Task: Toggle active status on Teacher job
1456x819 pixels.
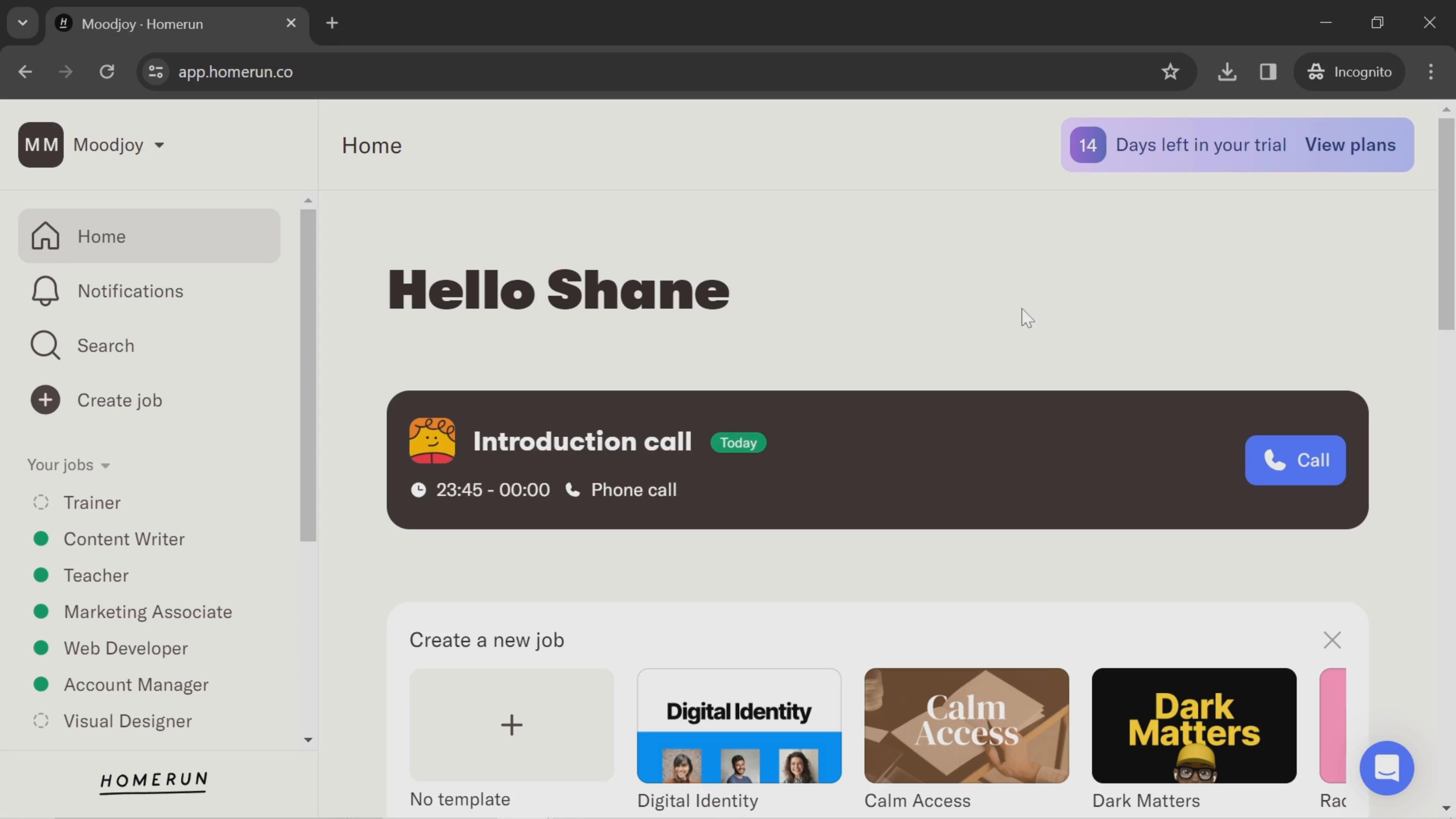Action: tap(40, 575)
